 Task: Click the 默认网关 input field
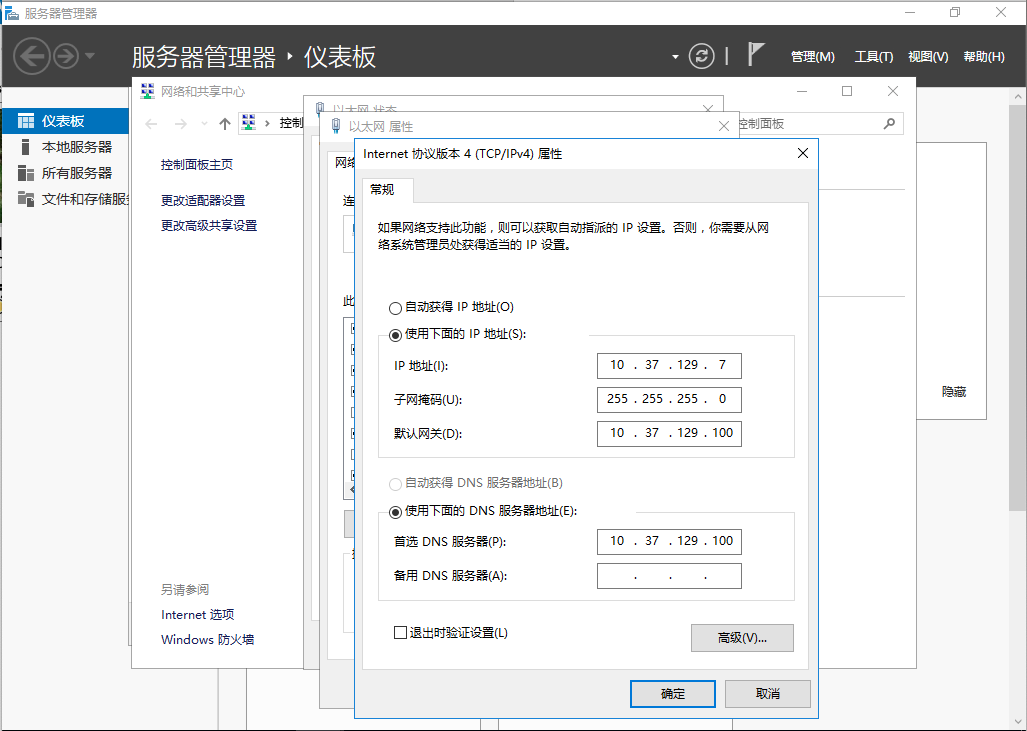pos(669,434)
